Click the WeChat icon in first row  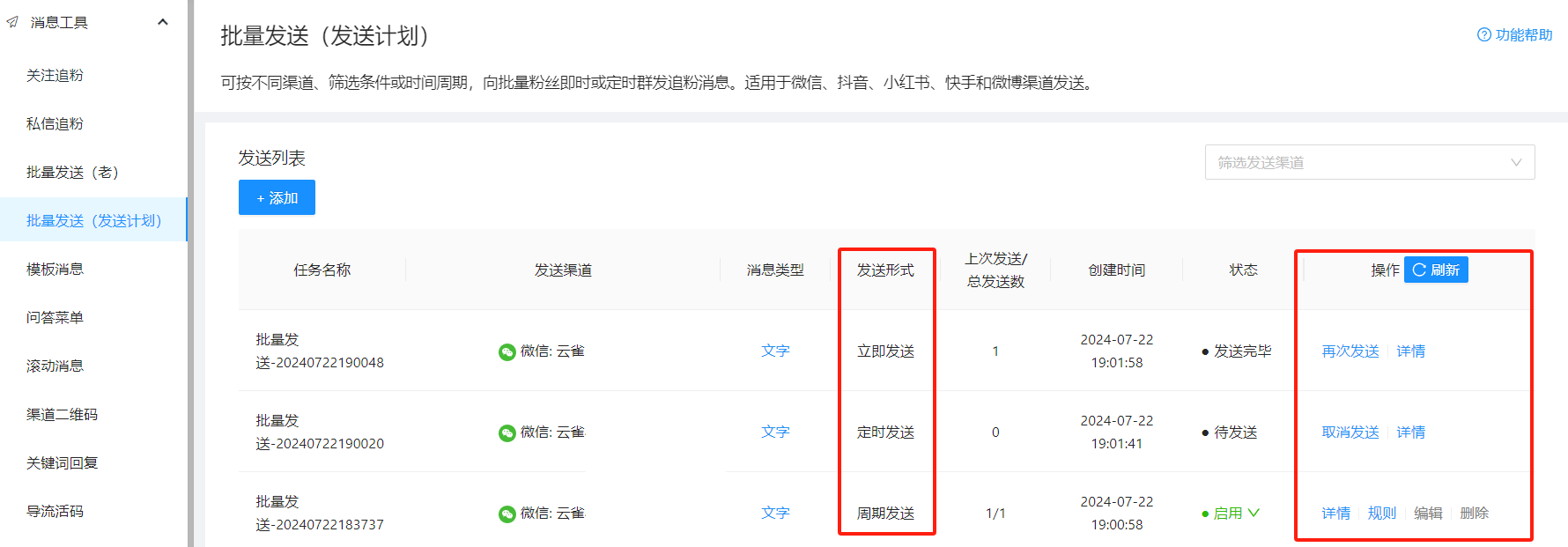tap(507, 351)
